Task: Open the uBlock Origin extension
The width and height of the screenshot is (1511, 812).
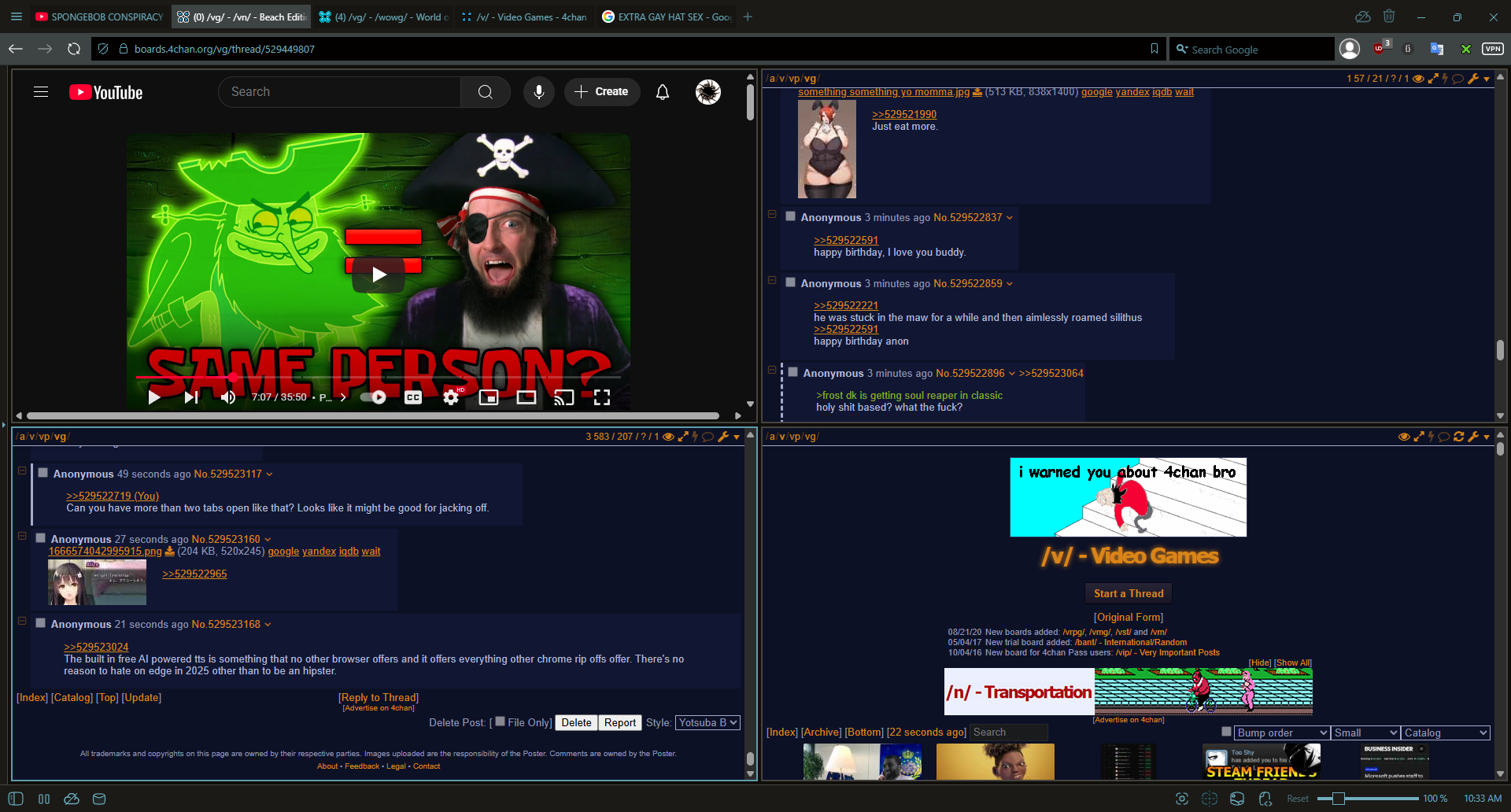Action: click(1380, 48)
